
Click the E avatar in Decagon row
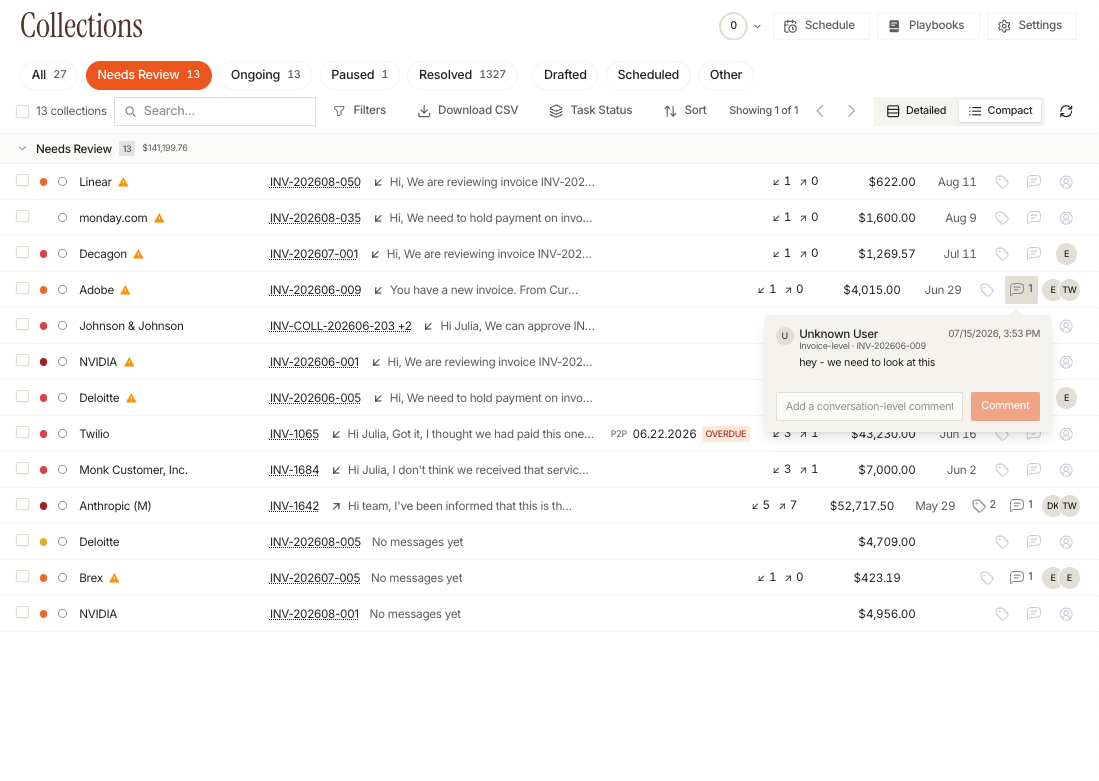point(1065,254)
